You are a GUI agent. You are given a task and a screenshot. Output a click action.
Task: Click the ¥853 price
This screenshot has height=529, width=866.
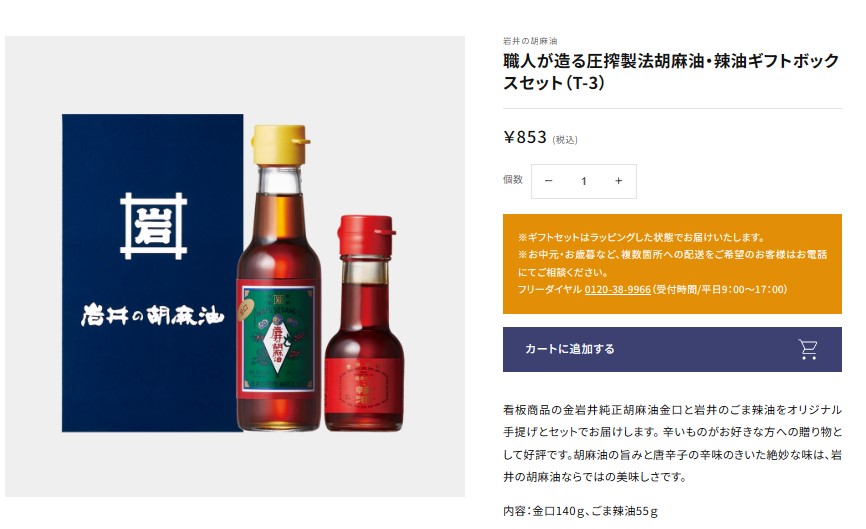[525, 137]
